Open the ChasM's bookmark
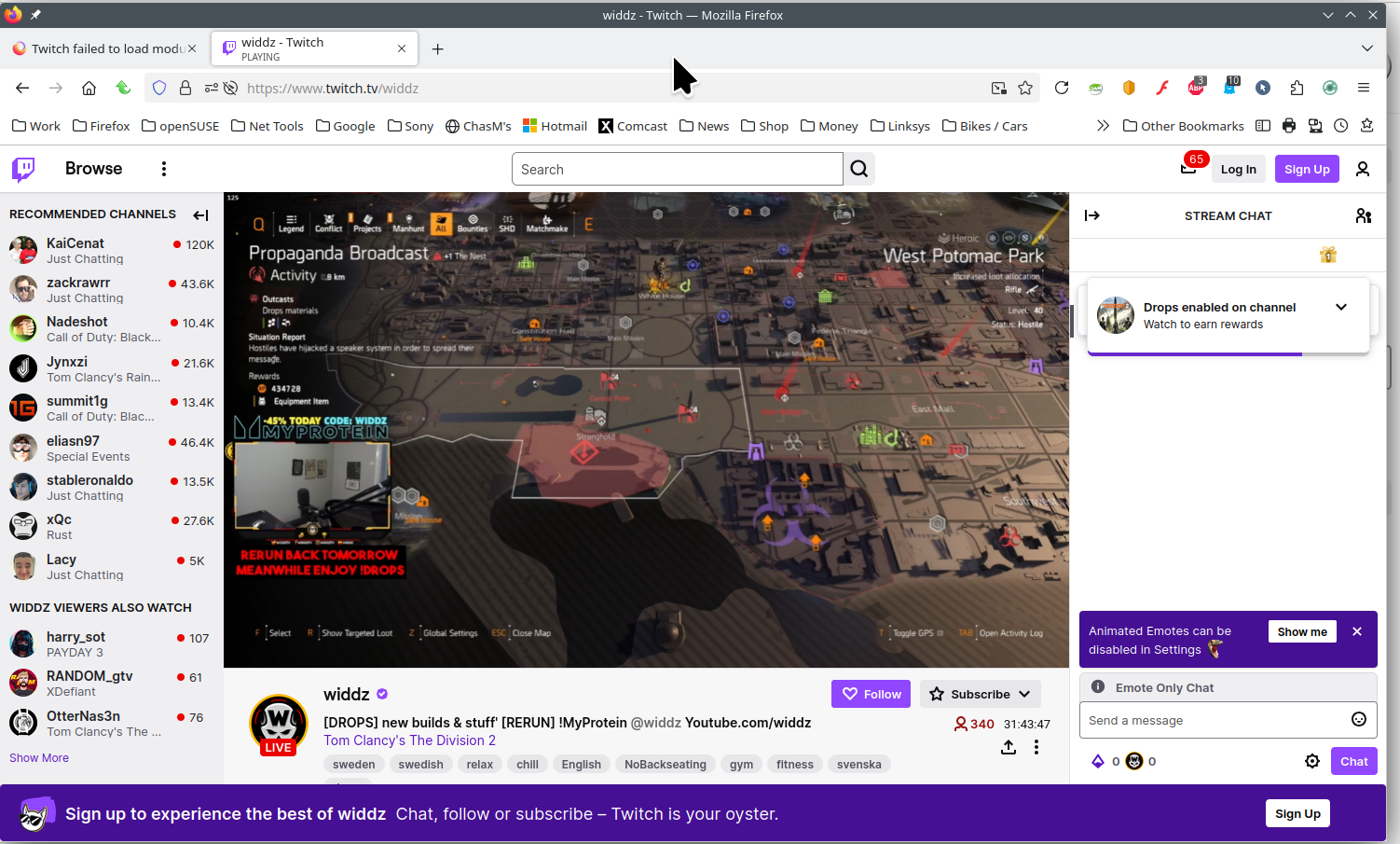The height and width of the screenshot is (844, 1400). tap(478, 126)
